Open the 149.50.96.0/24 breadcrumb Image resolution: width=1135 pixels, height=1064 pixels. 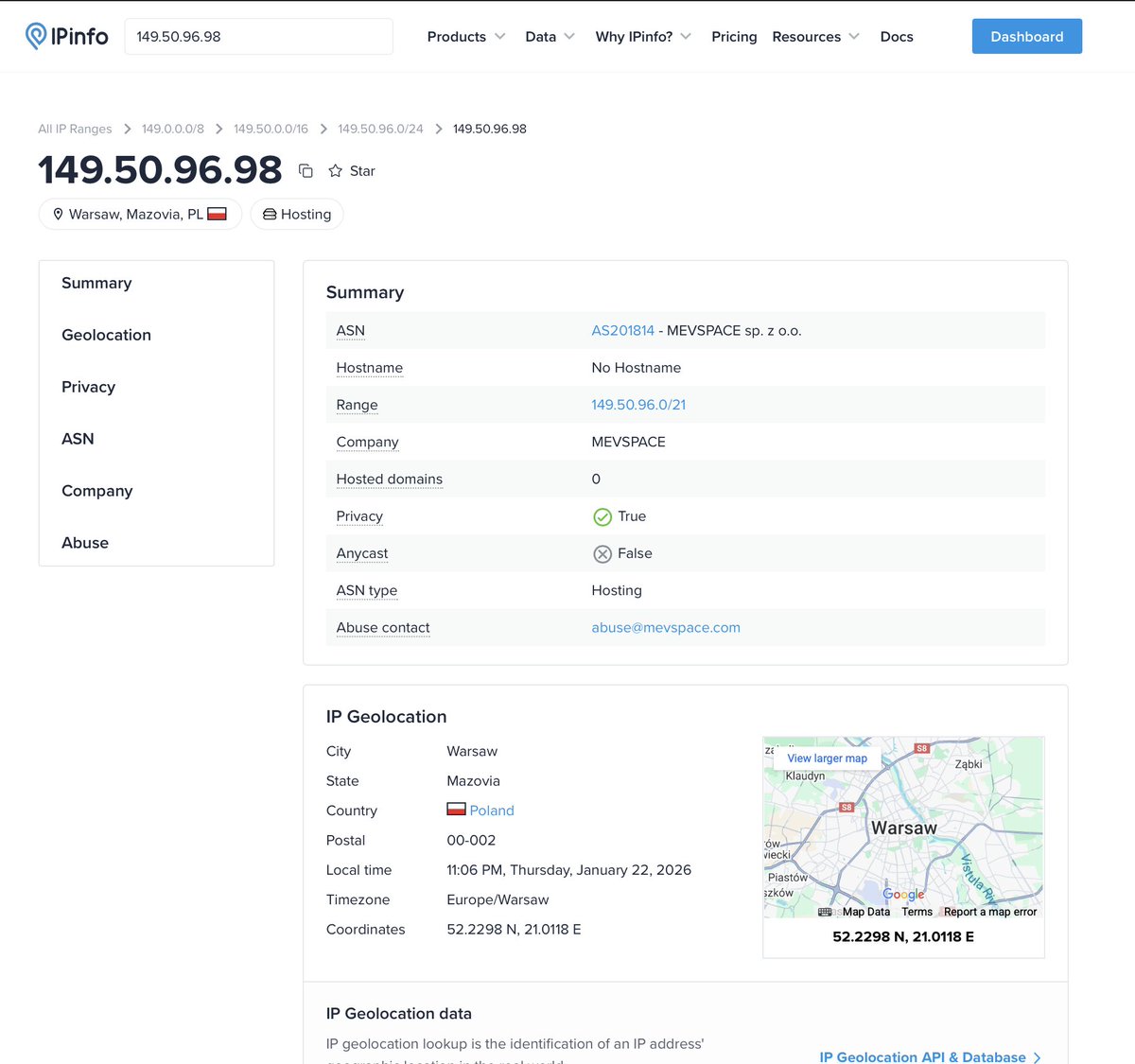[380, 129]
